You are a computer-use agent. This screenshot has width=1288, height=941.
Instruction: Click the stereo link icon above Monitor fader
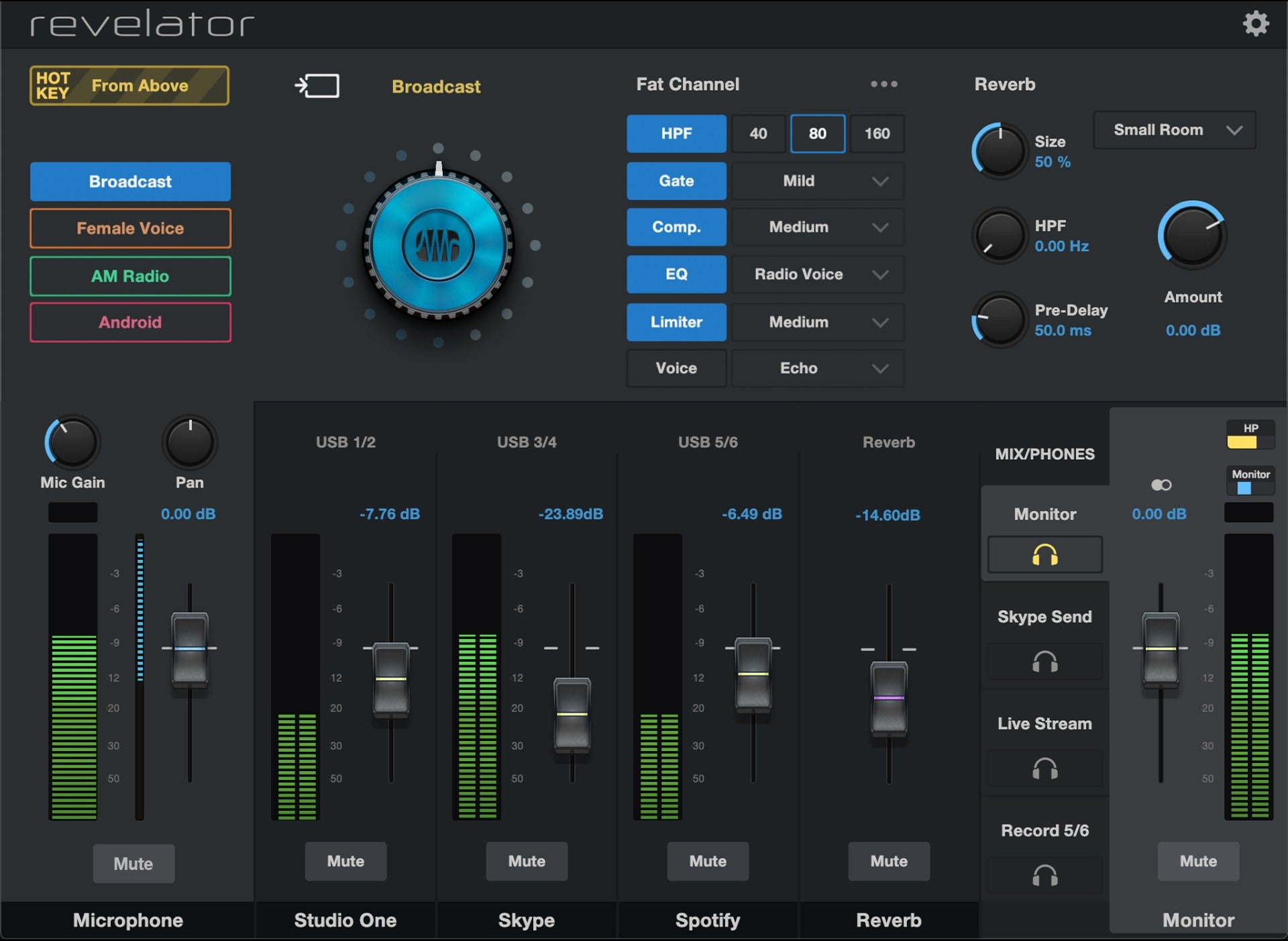(1161, 485)
